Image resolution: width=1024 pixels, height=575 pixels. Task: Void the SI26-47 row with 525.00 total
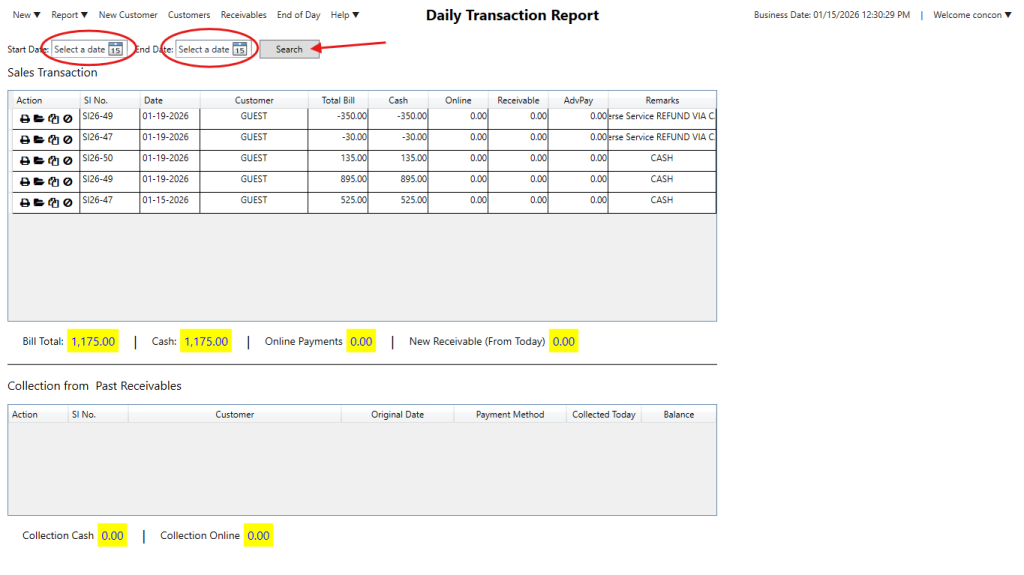(67, 202)
